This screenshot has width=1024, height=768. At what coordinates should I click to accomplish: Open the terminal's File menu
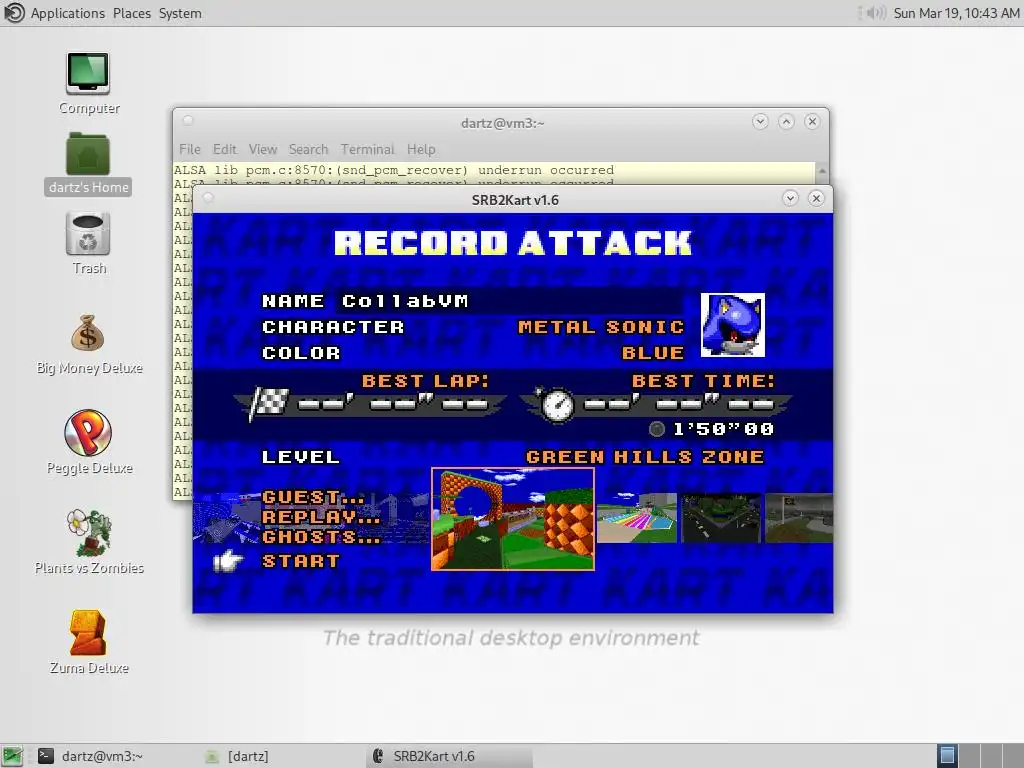coord(190,150)
